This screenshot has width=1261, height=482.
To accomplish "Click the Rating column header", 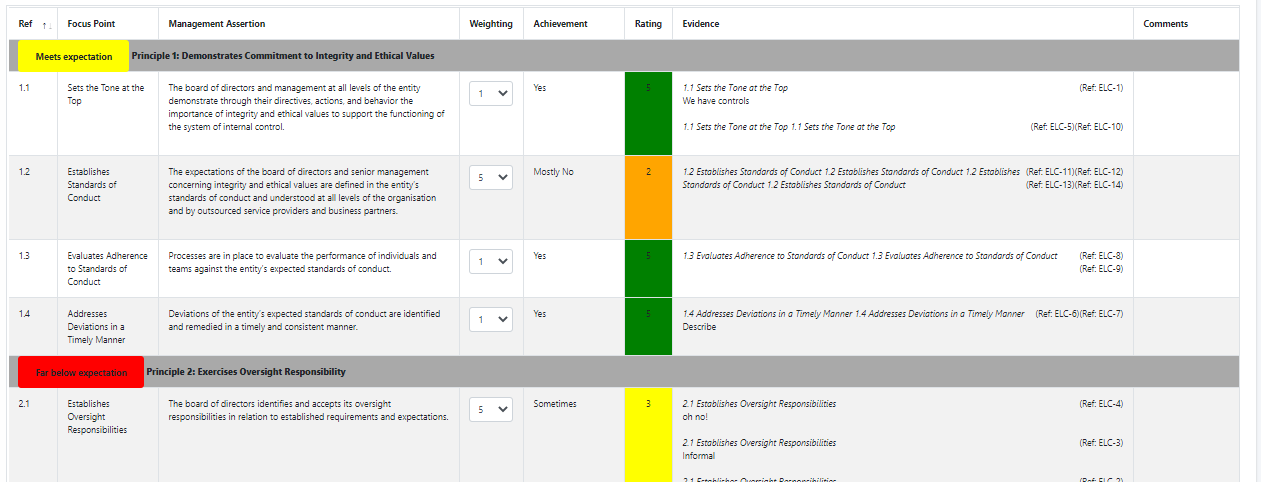I will click(x=648, y=24).
